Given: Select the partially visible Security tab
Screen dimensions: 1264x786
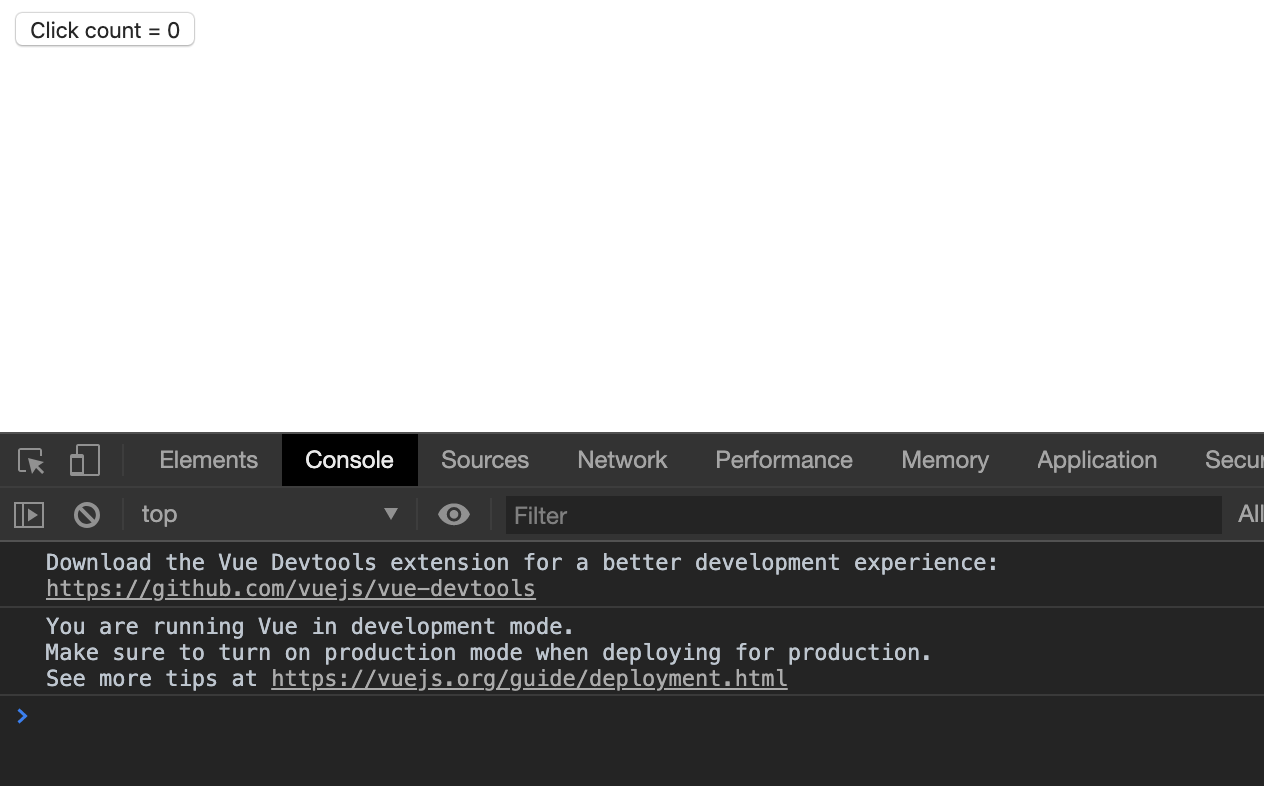Looking at the screenshot, I should tap(1235, 460).
